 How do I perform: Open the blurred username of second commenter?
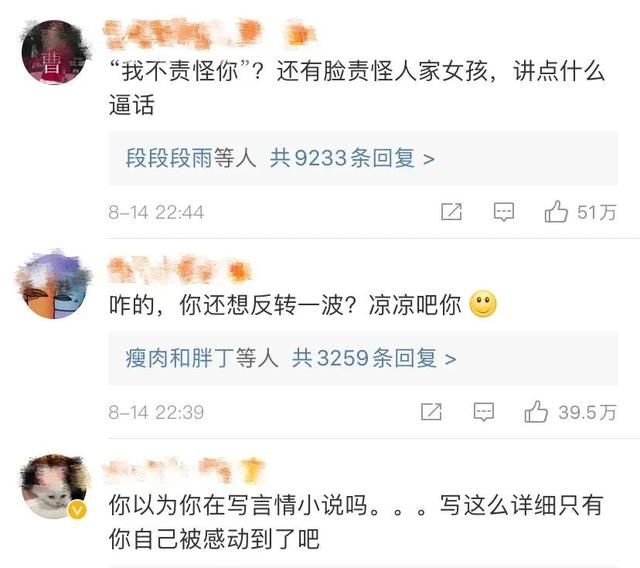pos(179,271)
